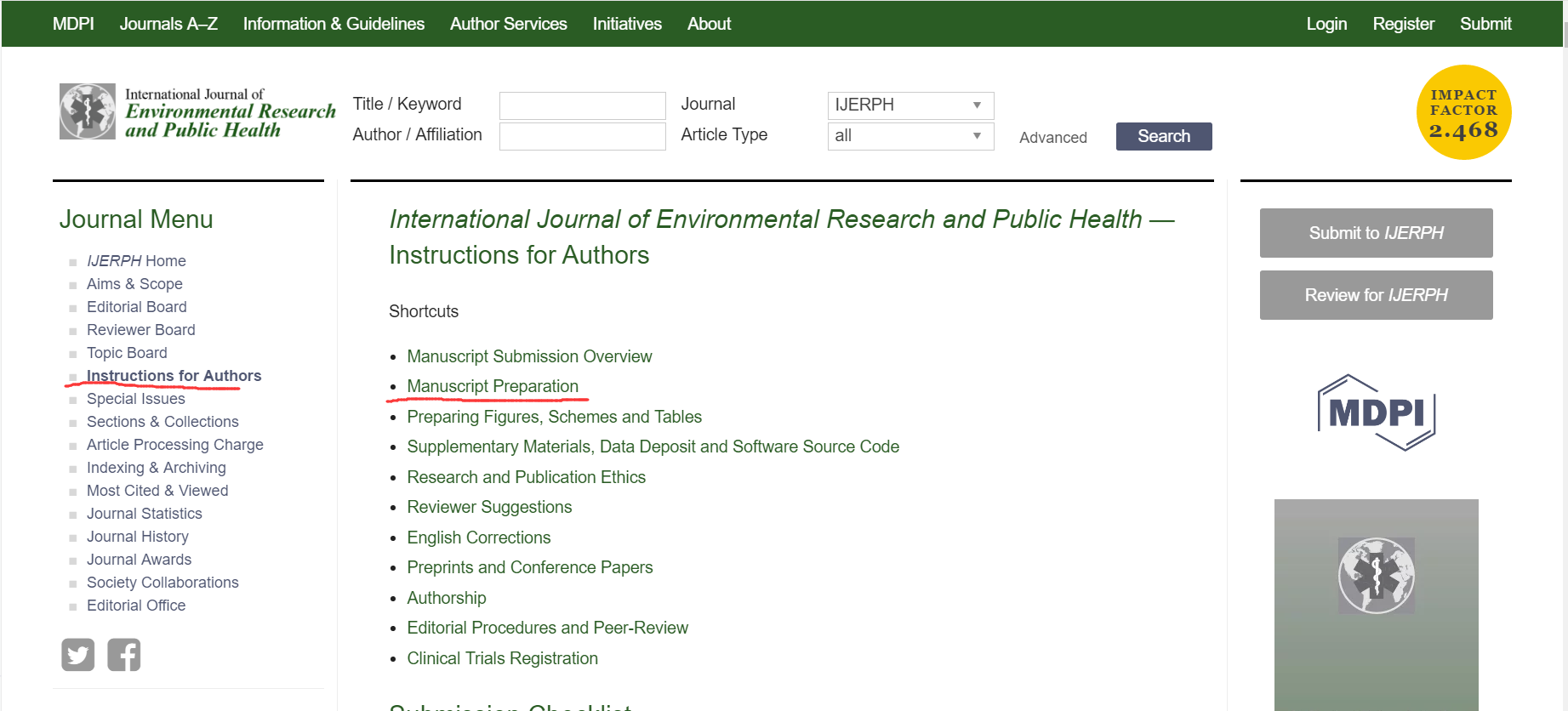The image size is (1568, 711).
Task: Open Indexing & Archiving page
Action: [157, 468]
